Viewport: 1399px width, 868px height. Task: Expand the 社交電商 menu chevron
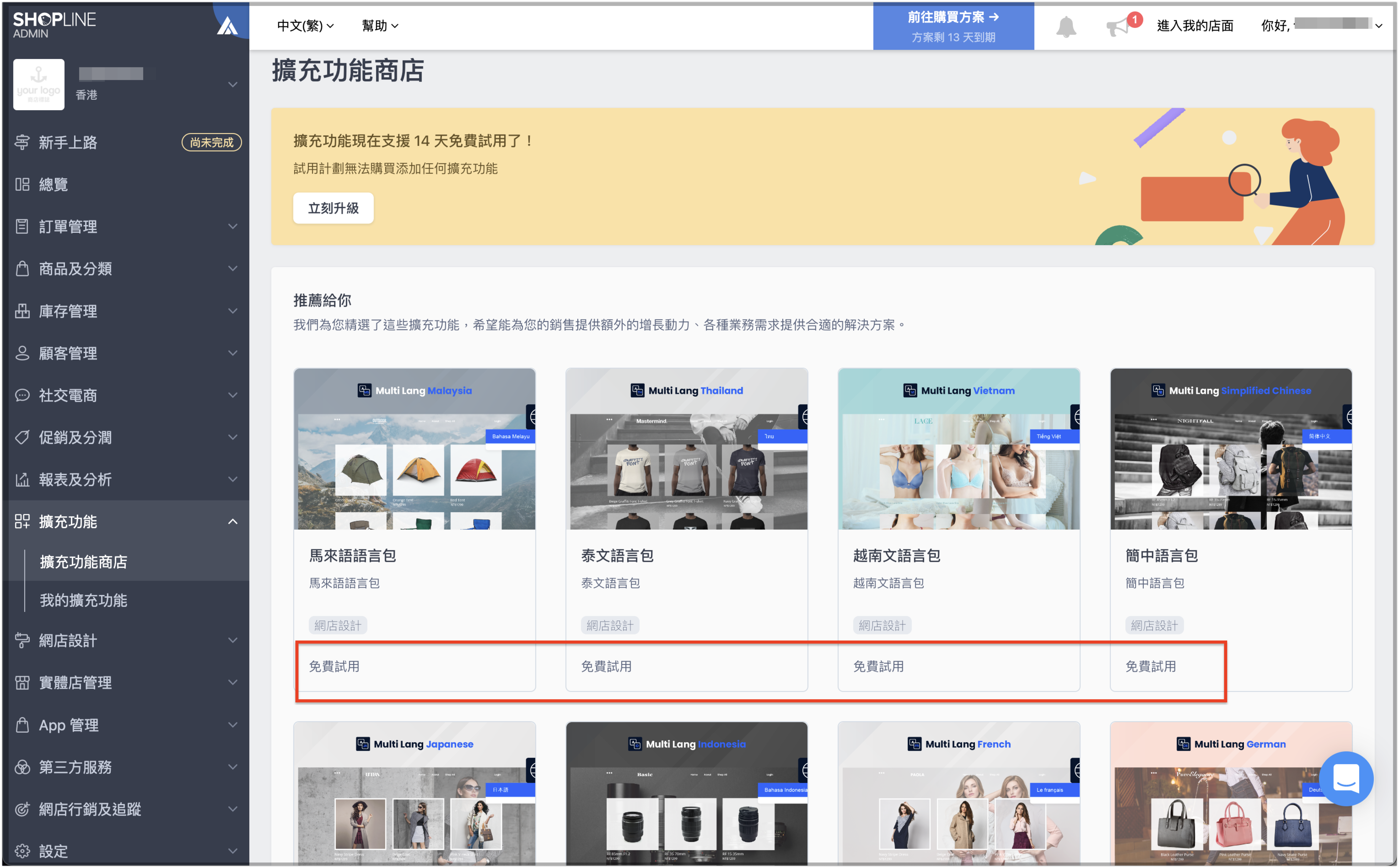pos(233,395)
